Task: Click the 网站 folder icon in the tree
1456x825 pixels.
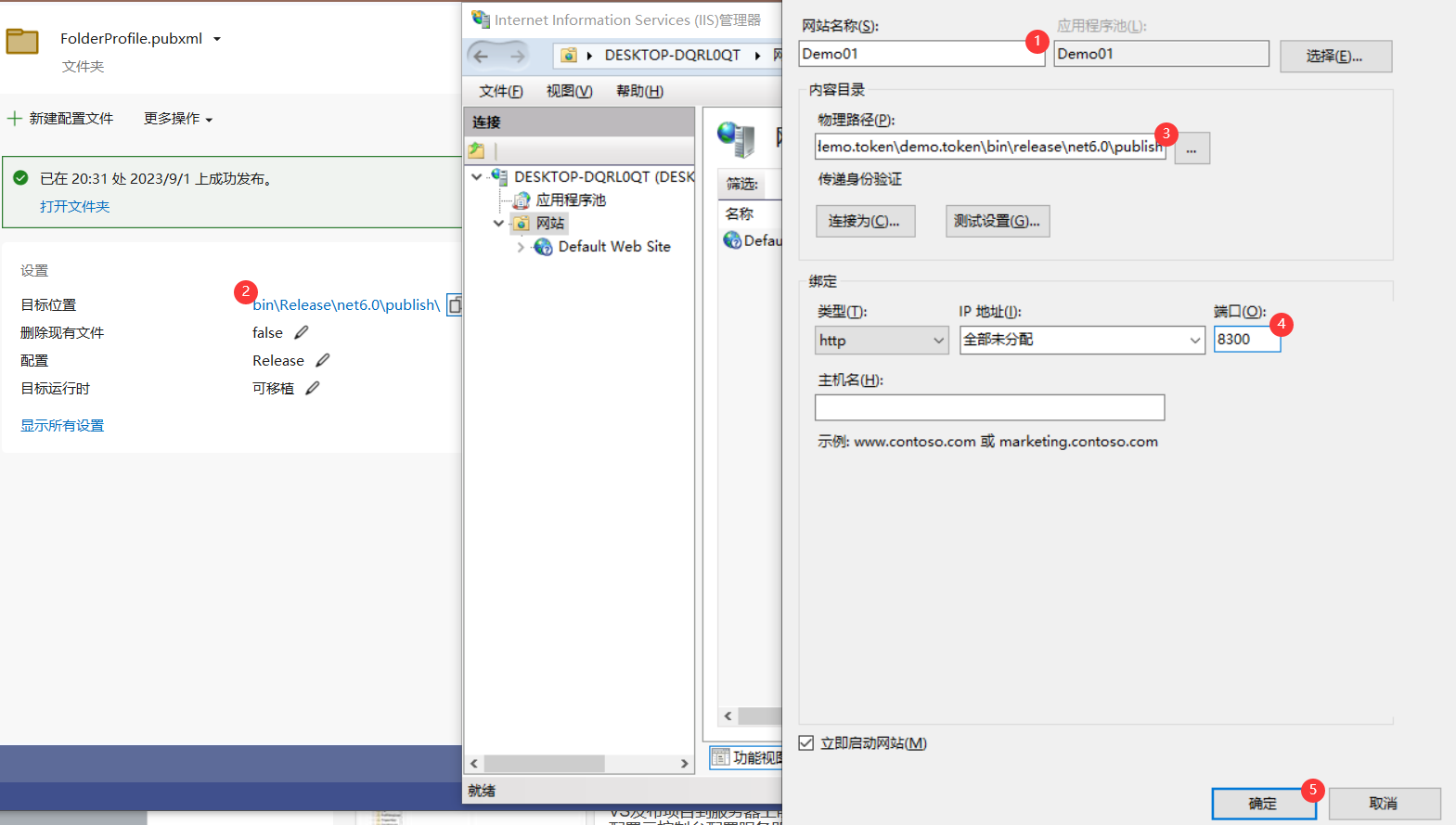Action: point(522,223)
